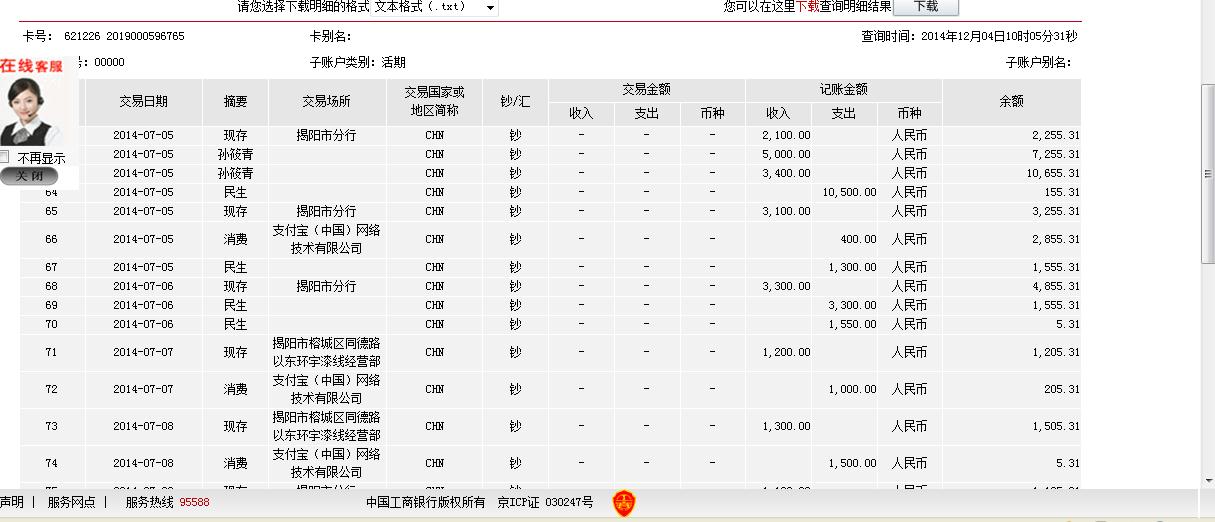1215x522 pixels.
Task: Click the ICBC red emblem icon
Action: [624, 503]
